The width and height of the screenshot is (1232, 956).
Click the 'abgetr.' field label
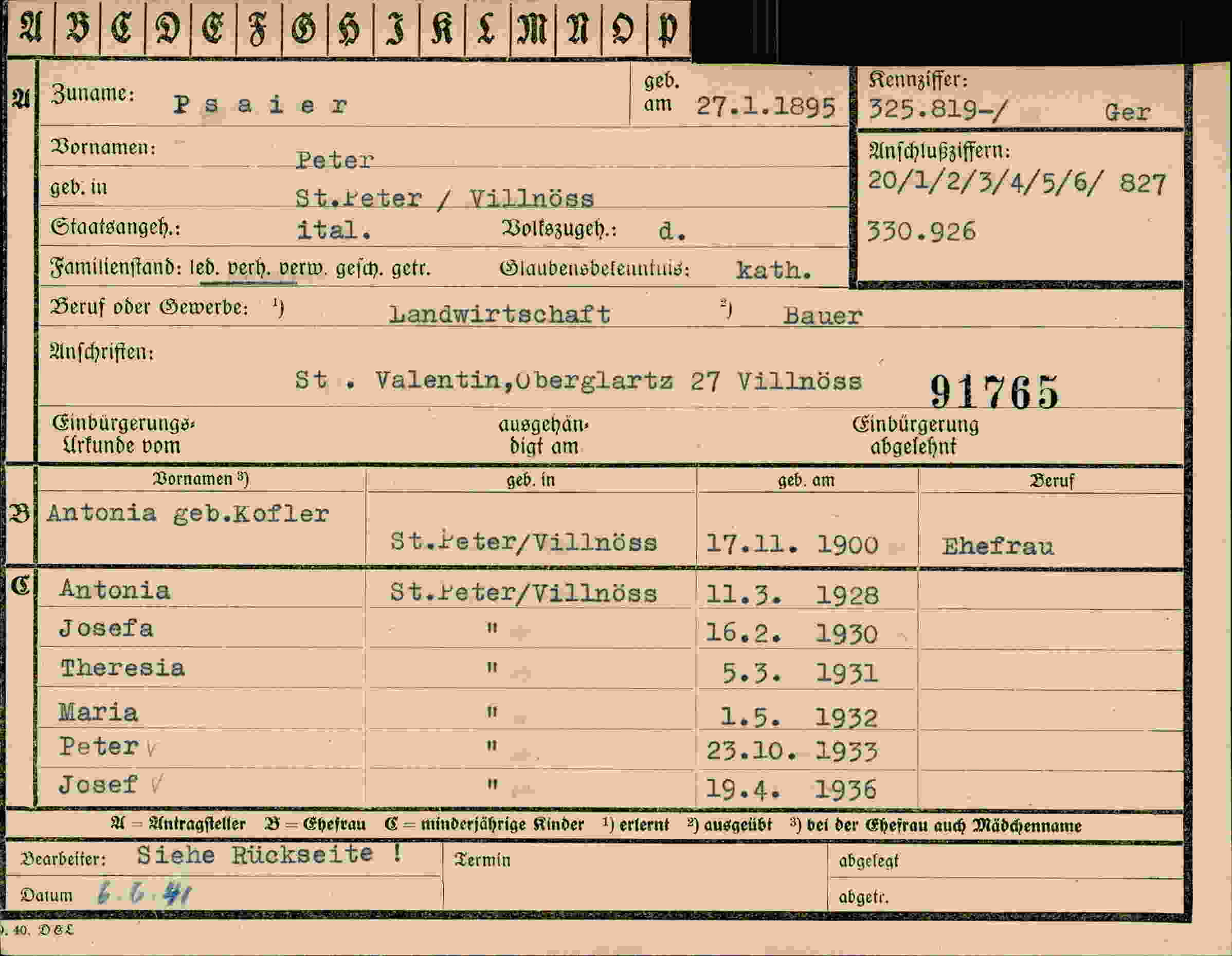[x=864, y=897]
